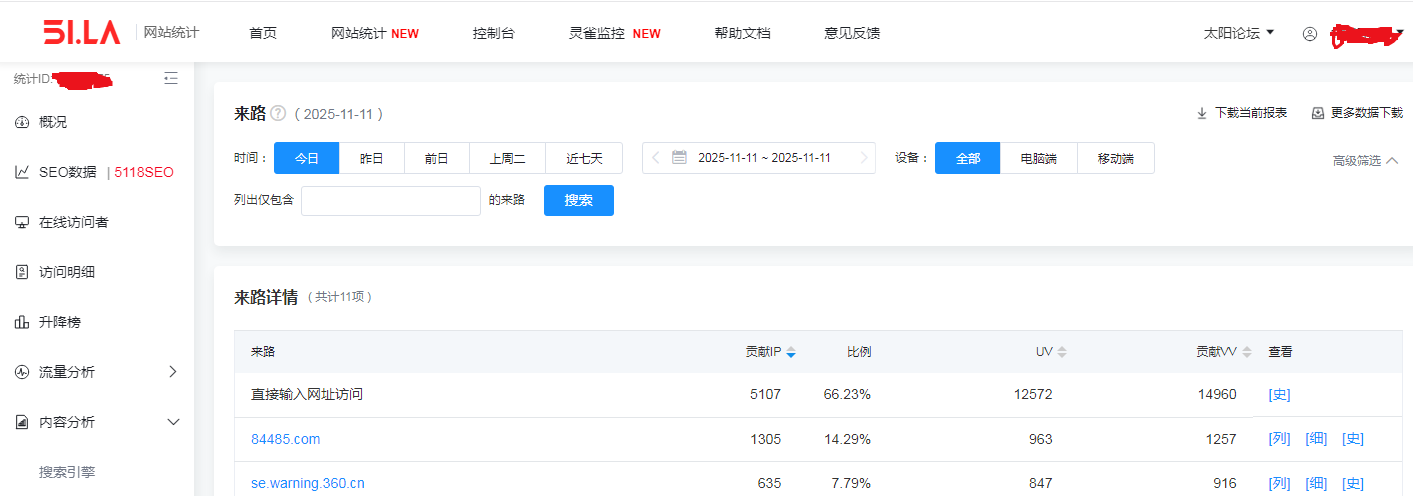
Task: Select the 昨日 time filter
Action: tap(371, 158)
